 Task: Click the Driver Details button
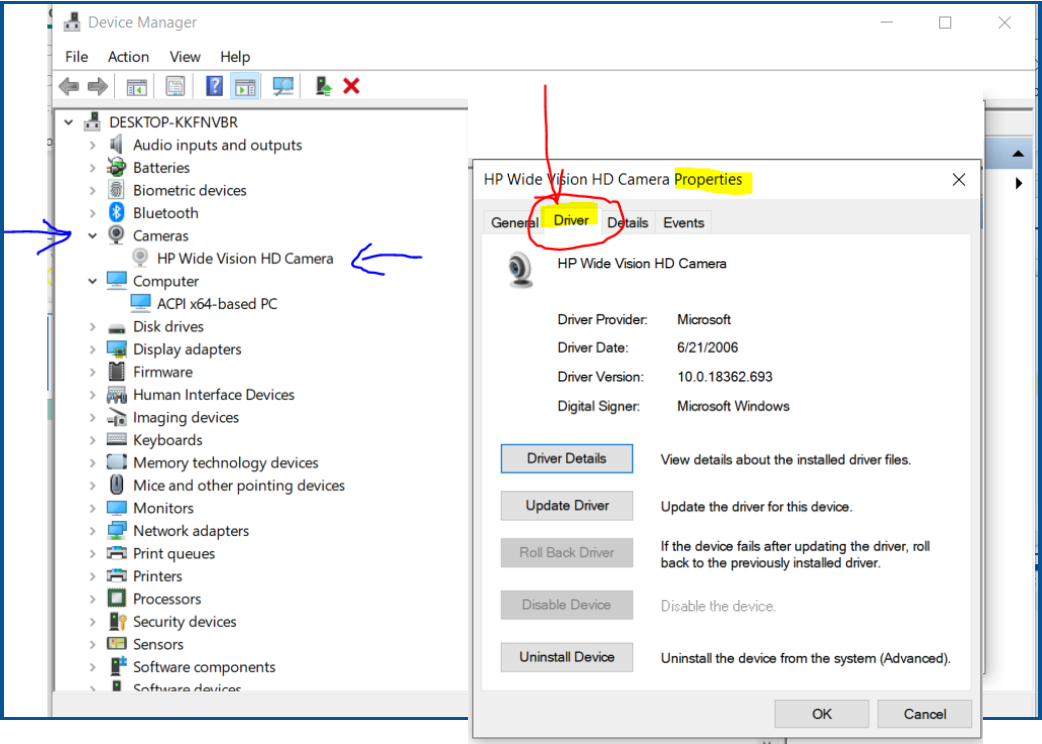pyautogui.click(x=566, y=458)
